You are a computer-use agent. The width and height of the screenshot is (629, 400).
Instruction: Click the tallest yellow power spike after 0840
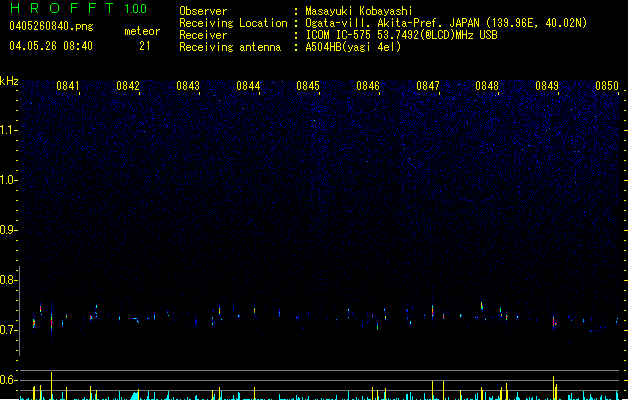51,386
